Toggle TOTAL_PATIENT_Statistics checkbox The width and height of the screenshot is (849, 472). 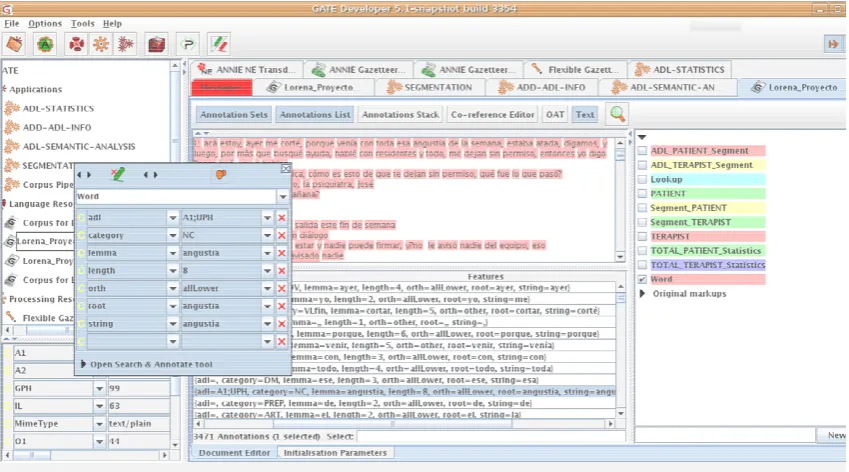642,251
